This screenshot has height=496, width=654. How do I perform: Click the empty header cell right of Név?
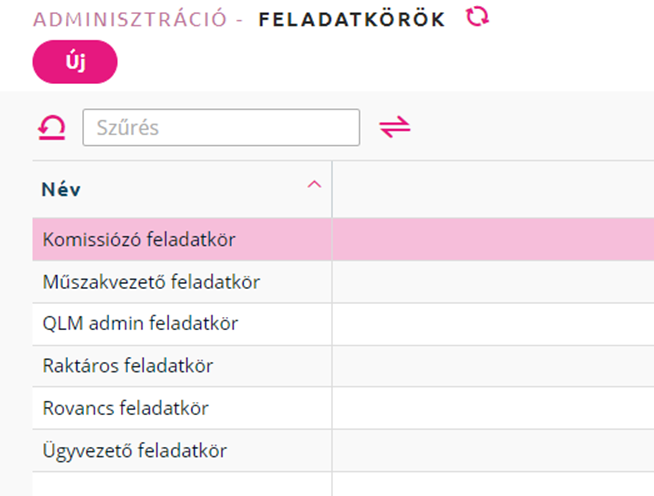[493, 189]
